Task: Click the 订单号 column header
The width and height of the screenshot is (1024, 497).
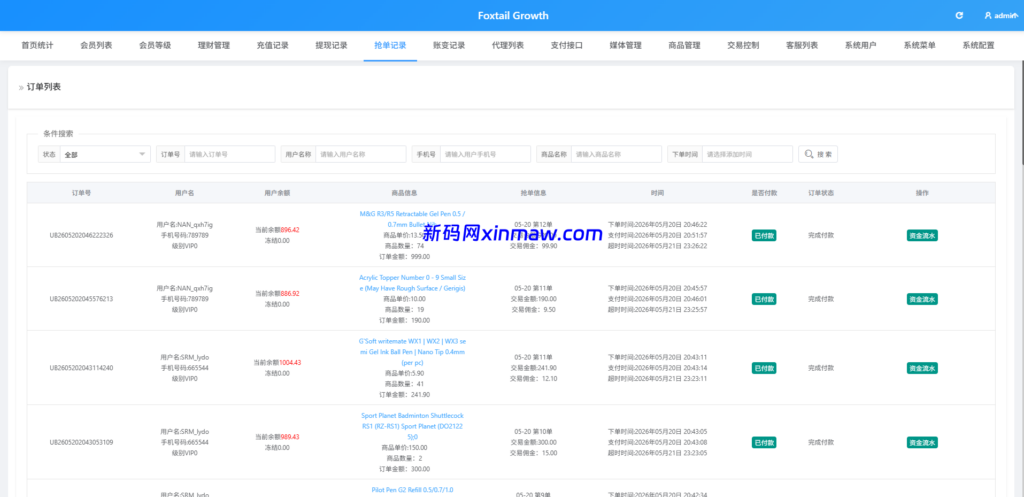Action: (82, 193)
